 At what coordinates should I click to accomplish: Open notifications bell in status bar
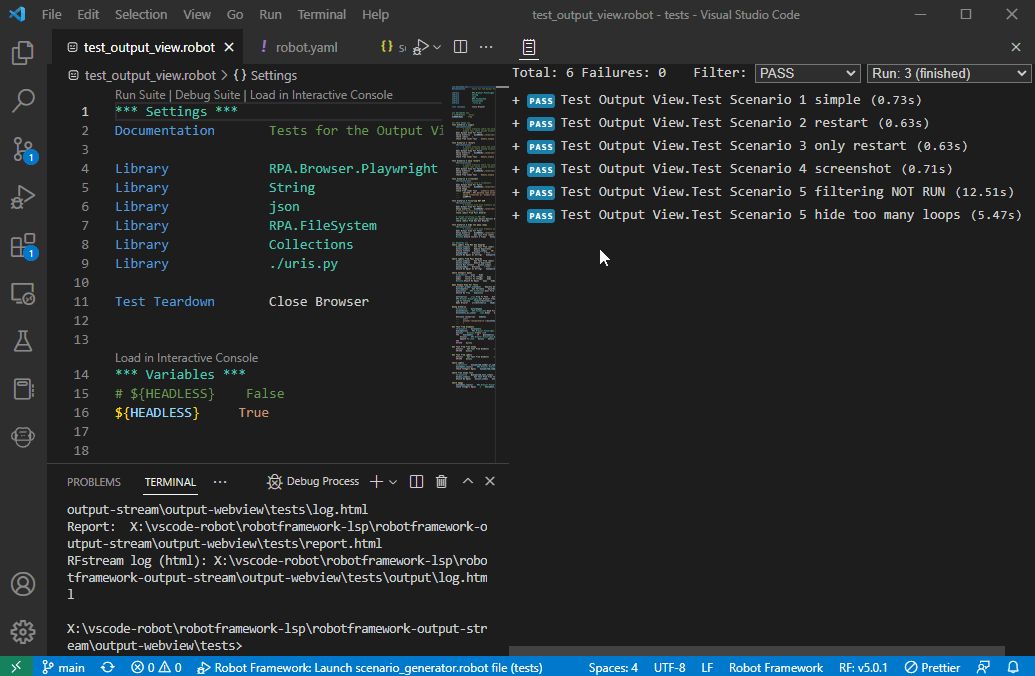(x=1013, y=667)
